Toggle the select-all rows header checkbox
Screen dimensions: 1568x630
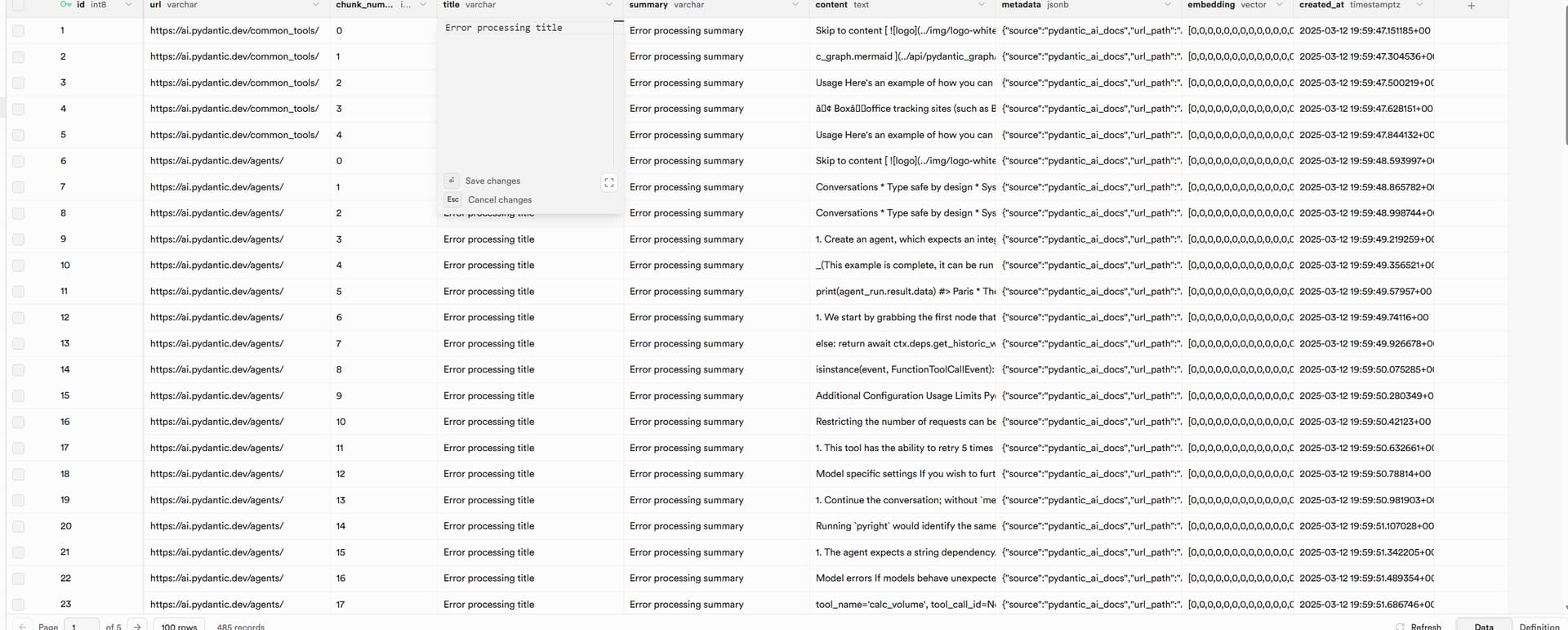pyautogui.click(x=18, y=5)
